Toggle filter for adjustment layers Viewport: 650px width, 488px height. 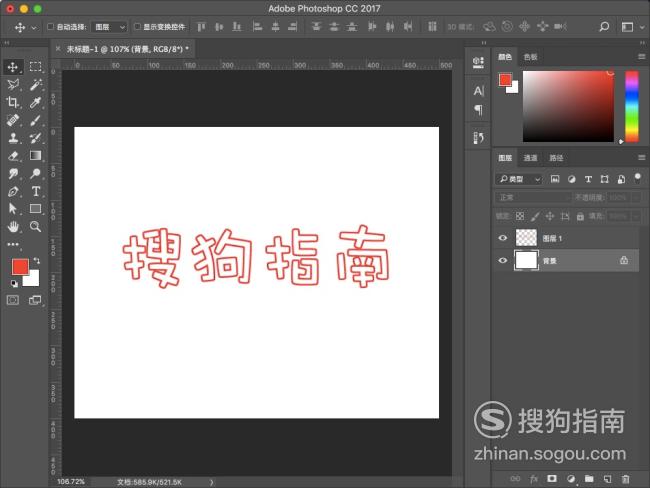(572, 179)
